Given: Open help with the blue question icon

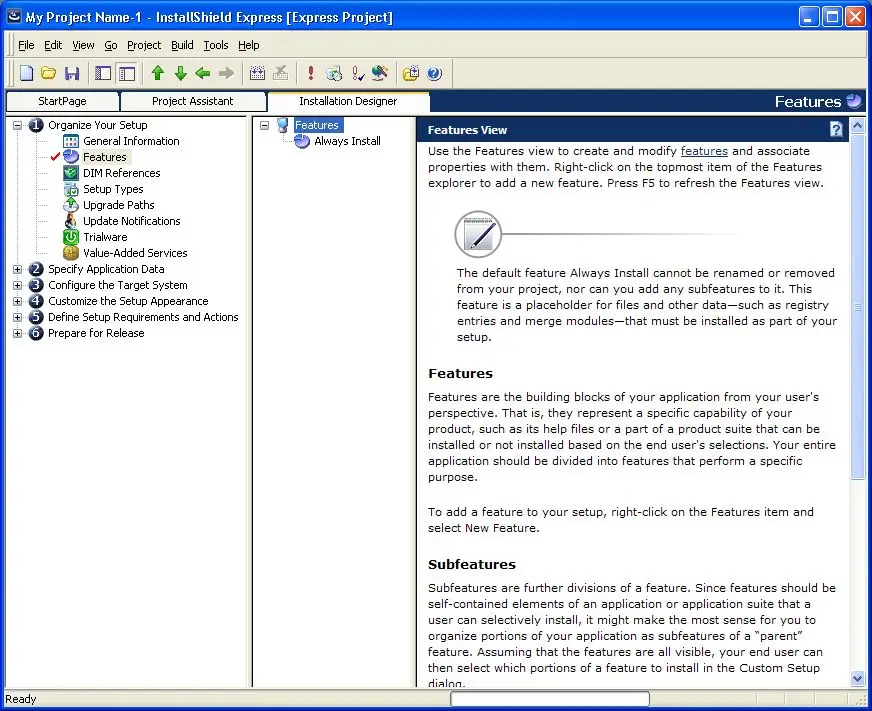Looking at the screenshot, I should click(434, 73).
